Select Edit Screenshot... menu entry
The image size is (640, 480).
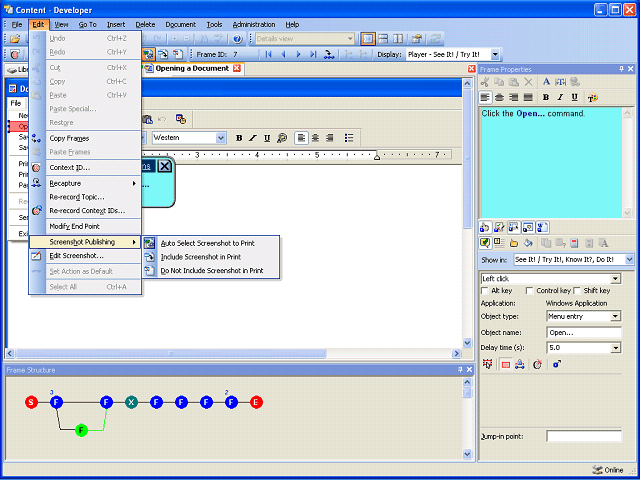click(85, 256)
